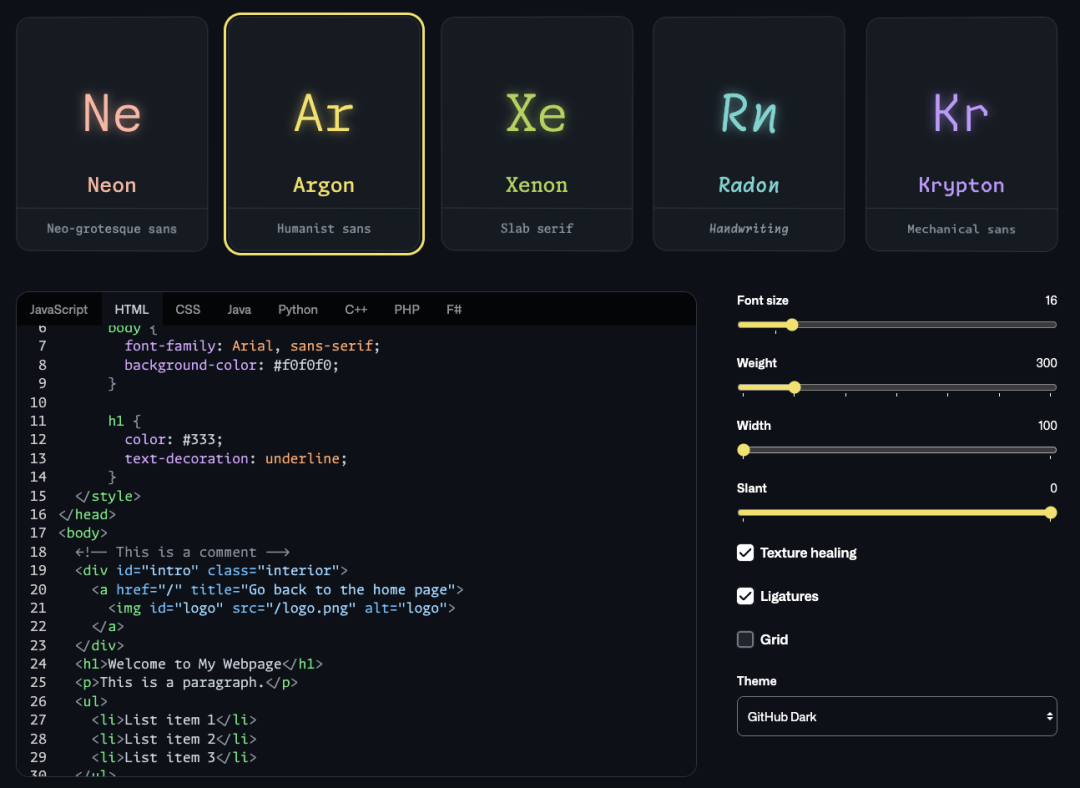Click the 'color: #333;' code line
The height and width of the screenshot is (788, 1080).
[174, 439]
